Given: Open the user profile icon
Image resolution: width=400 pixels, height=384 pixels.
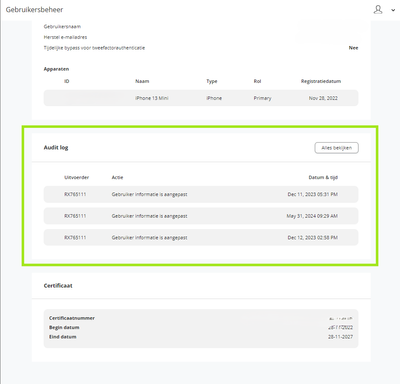Looking at the screenshot, I should 378,9.
